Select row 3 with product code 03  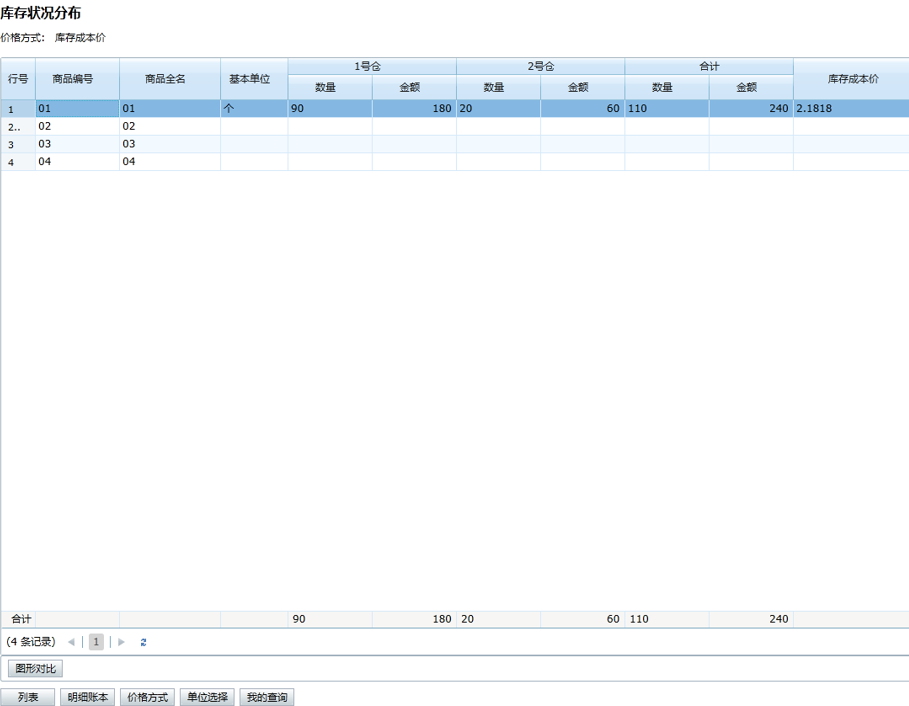coord(77,144)
